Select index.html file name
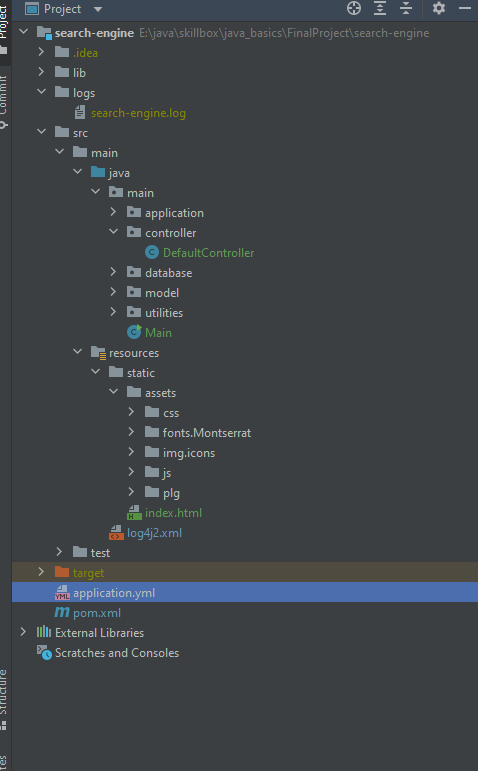The height and width of the screenshot is (771, 478). pos(174,513)
